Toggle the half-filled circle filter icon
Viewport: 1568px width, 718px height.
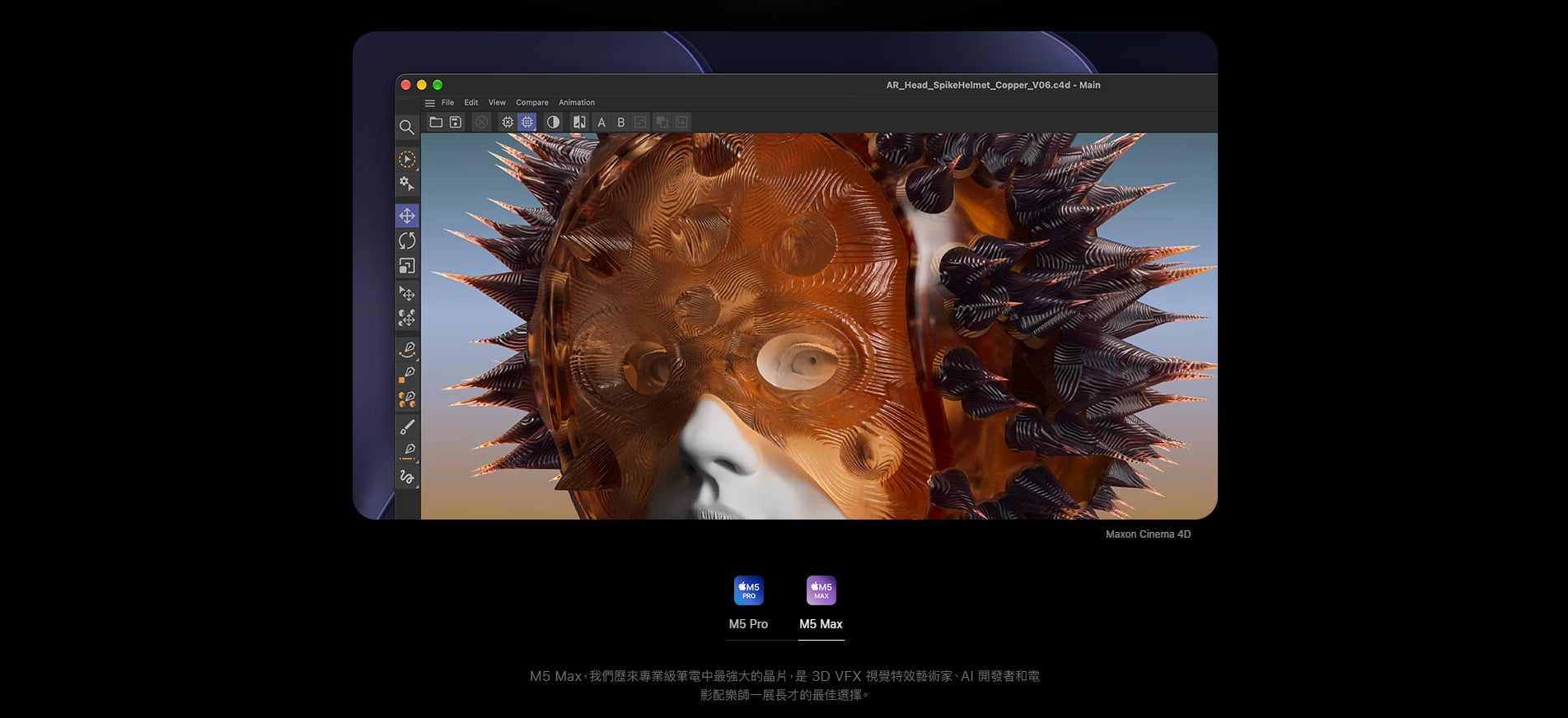coord(554,122)
